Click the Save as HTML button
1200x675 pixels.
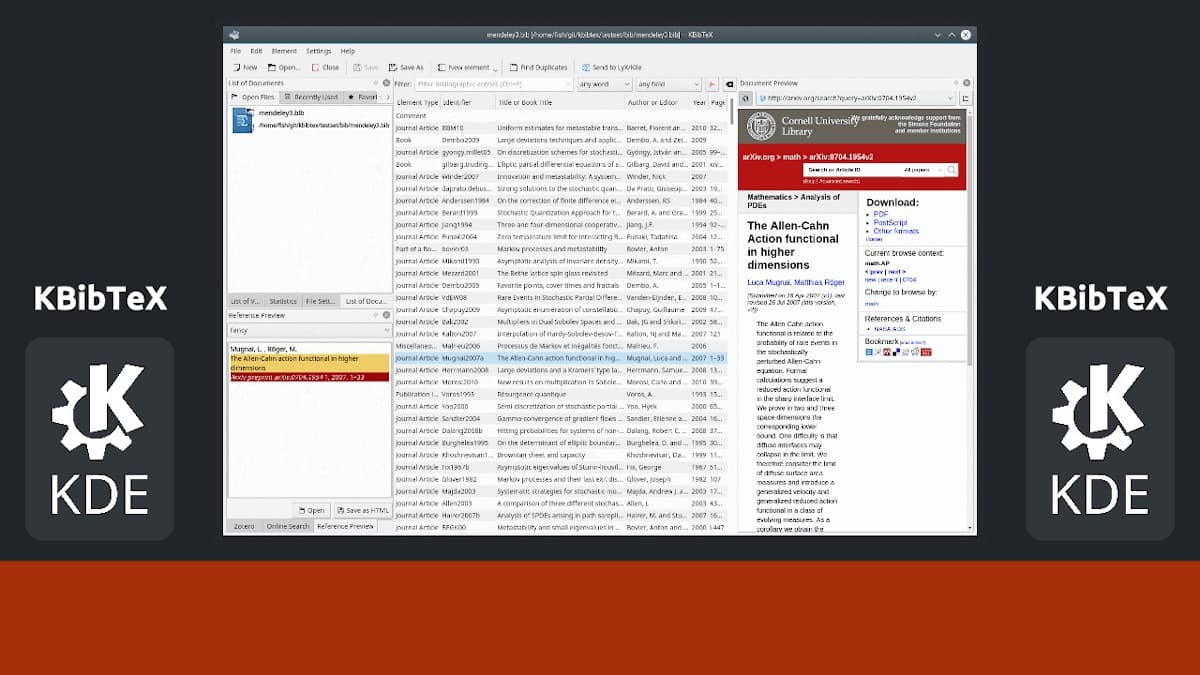coord(362,510)
